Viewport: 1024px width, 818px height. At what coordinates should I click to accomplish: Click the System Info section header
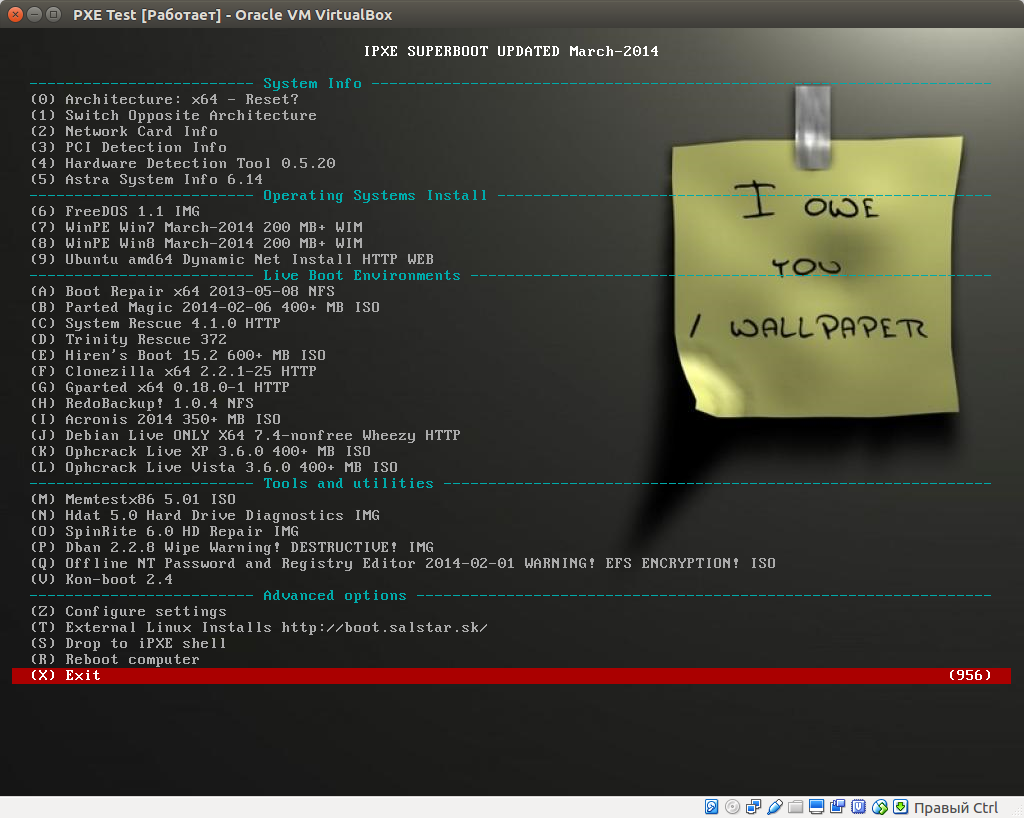312,84
